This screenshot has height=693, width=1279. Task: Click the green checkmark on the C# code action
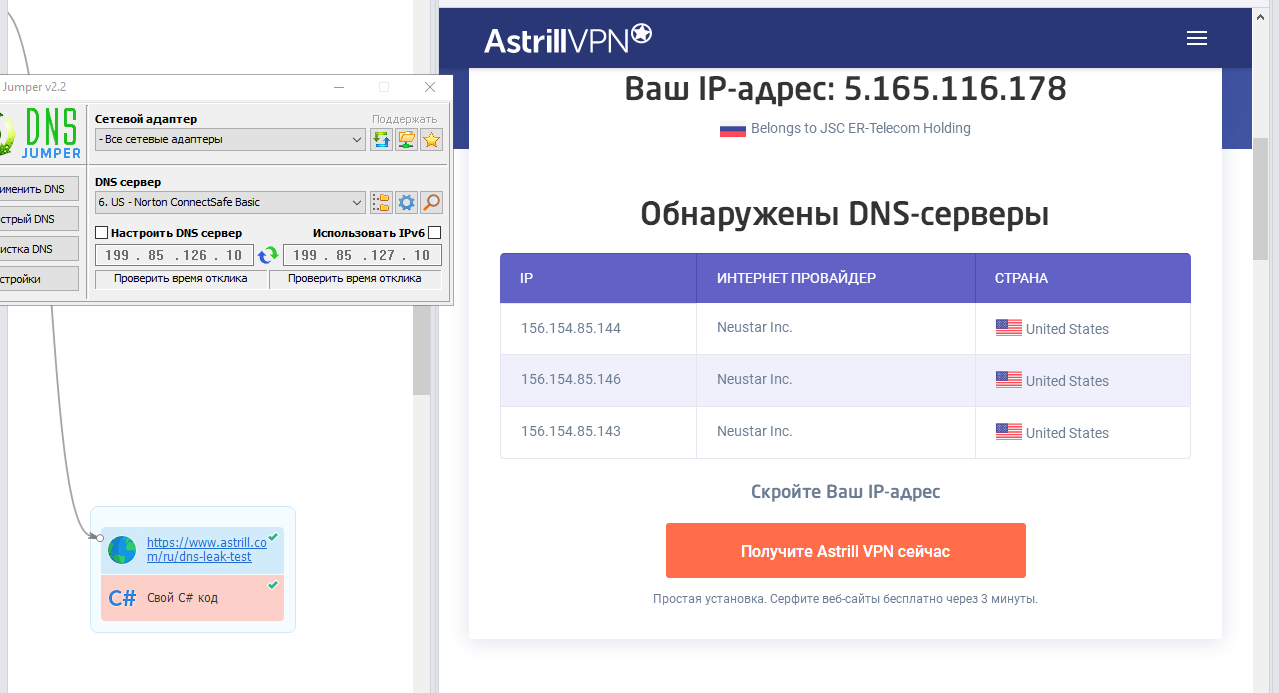(x=273, y=585)
